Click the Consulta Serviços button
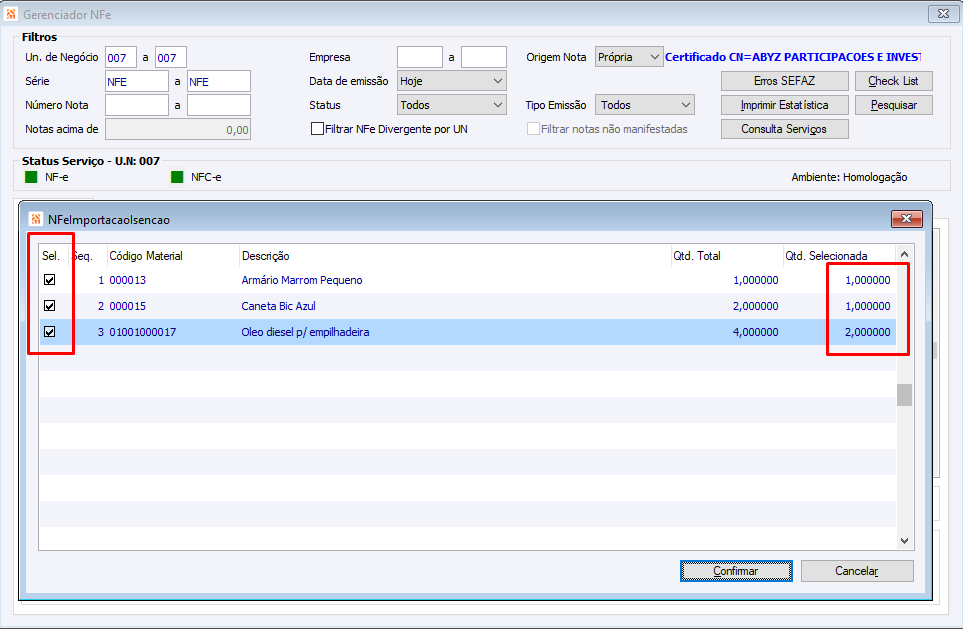 [784, 129]
